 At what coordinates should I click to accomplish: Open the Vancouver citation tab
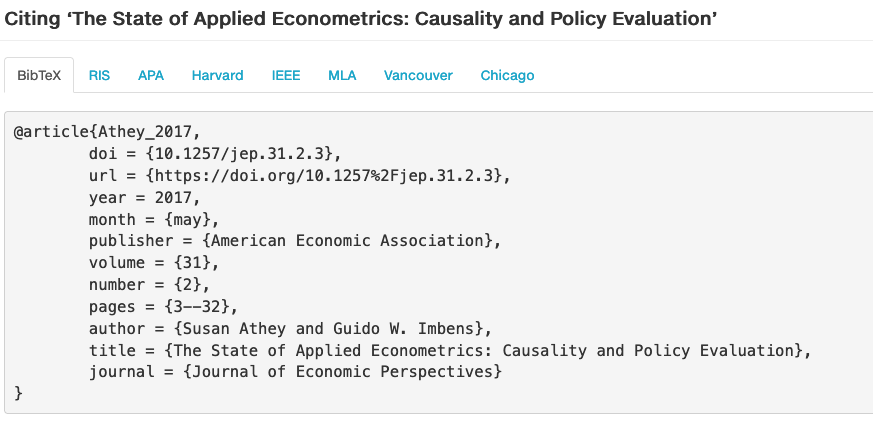(418, 75)
